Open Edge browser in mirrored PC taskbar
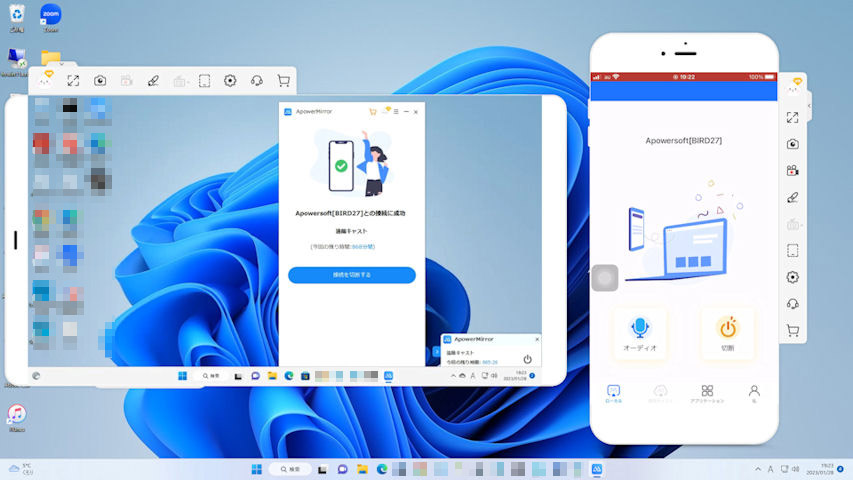853x480 pixels. [x=289, y=376]
